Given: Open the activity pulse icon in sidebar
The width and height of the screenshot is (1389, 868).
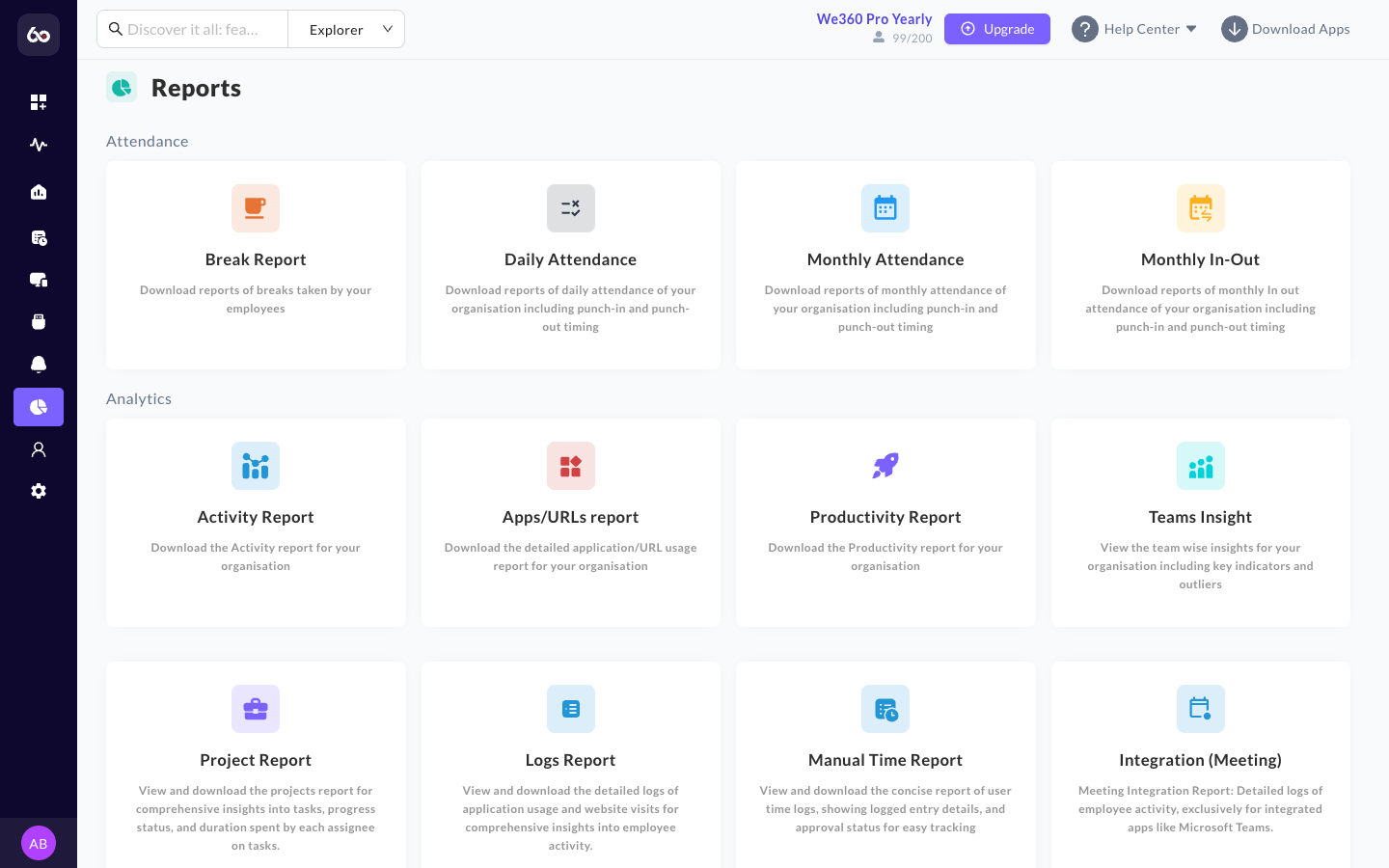Looking at the screenshot, I should [39, 145].
